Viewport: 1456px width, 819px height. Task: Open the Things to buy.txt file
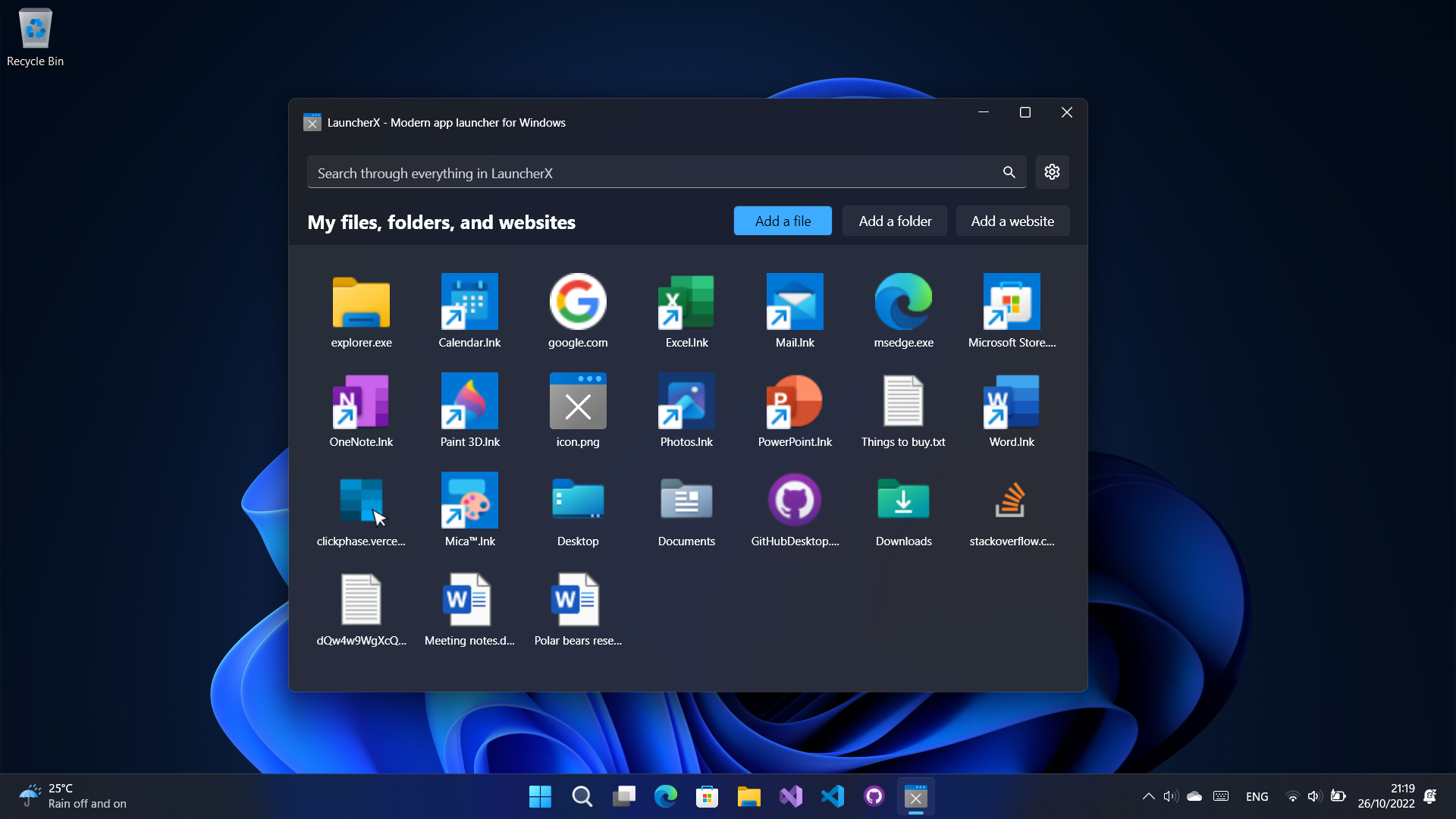pyautogui.click(x=903, y=411)
